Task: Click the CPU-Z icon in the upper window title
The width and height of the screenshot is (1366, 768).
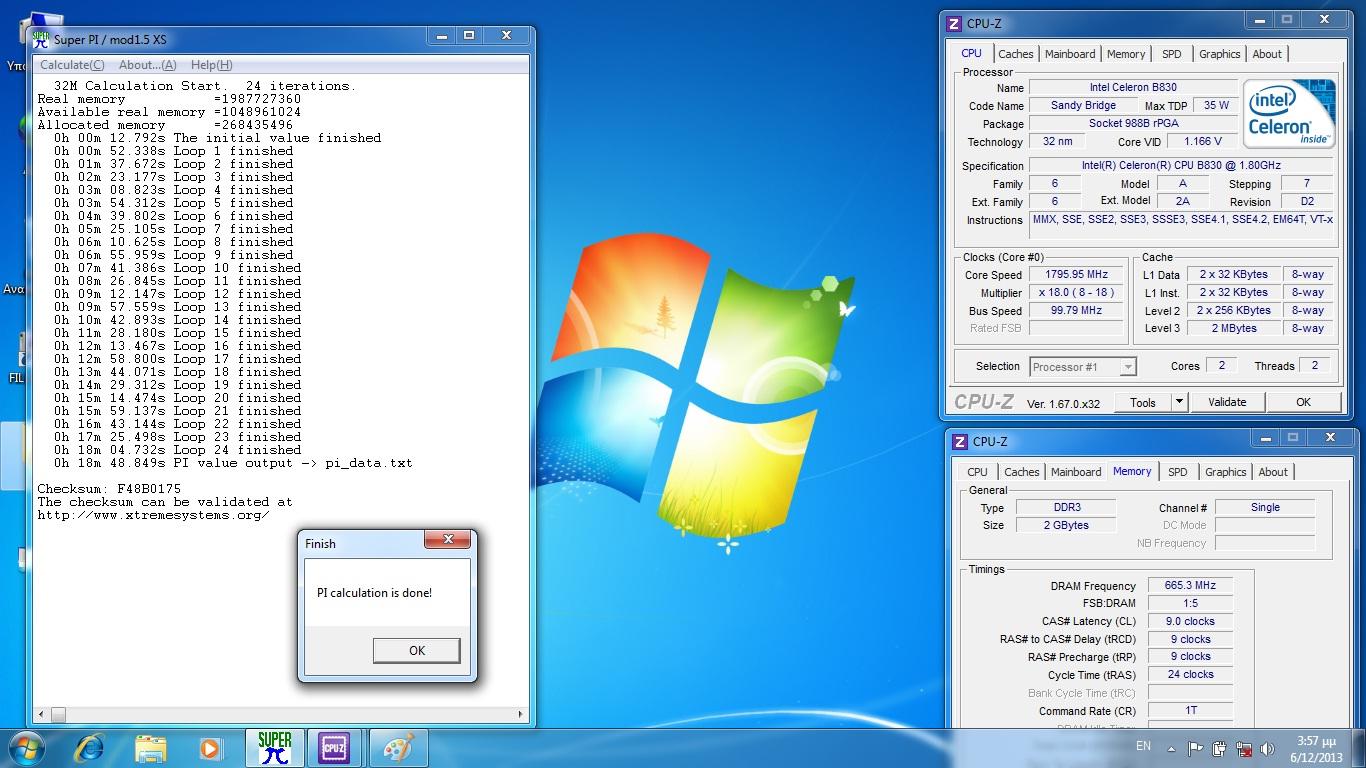Action: pos(955,23)
